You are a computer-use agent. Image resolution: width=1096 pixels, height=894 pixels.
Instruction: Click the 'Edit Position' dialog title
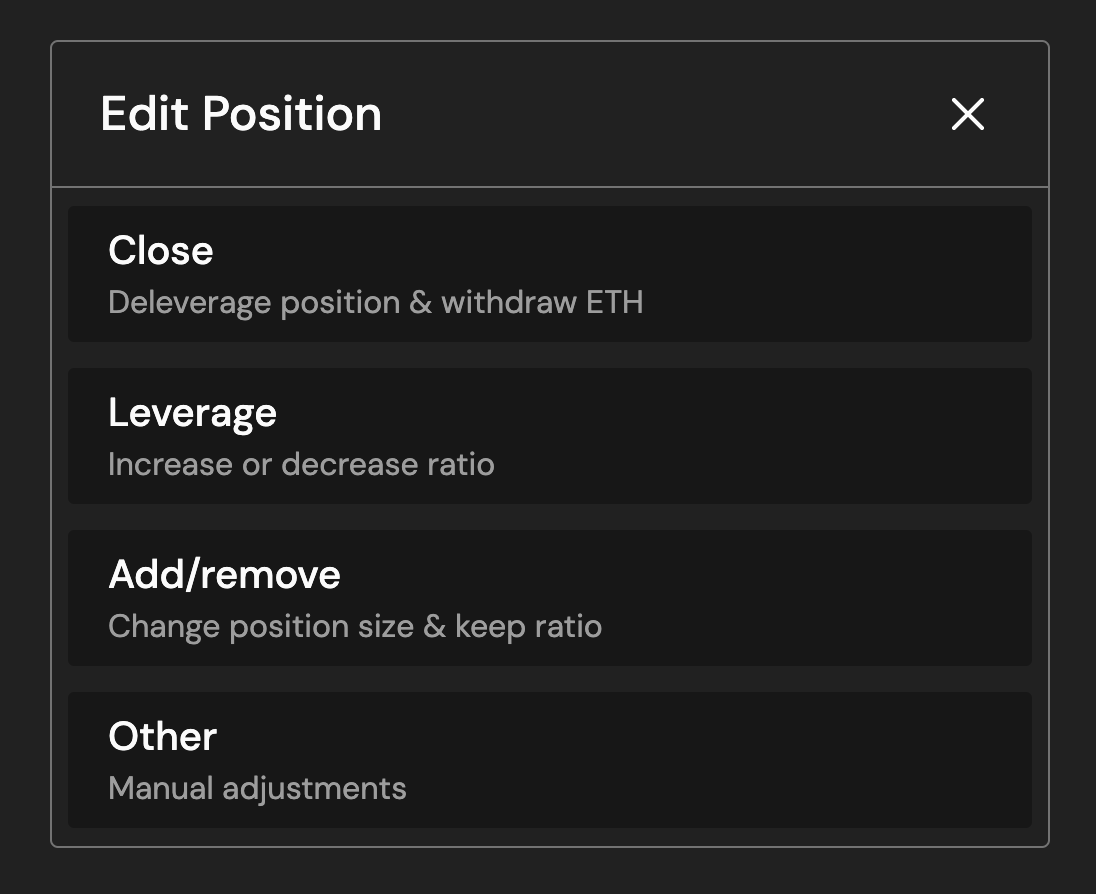pos(241,114)
